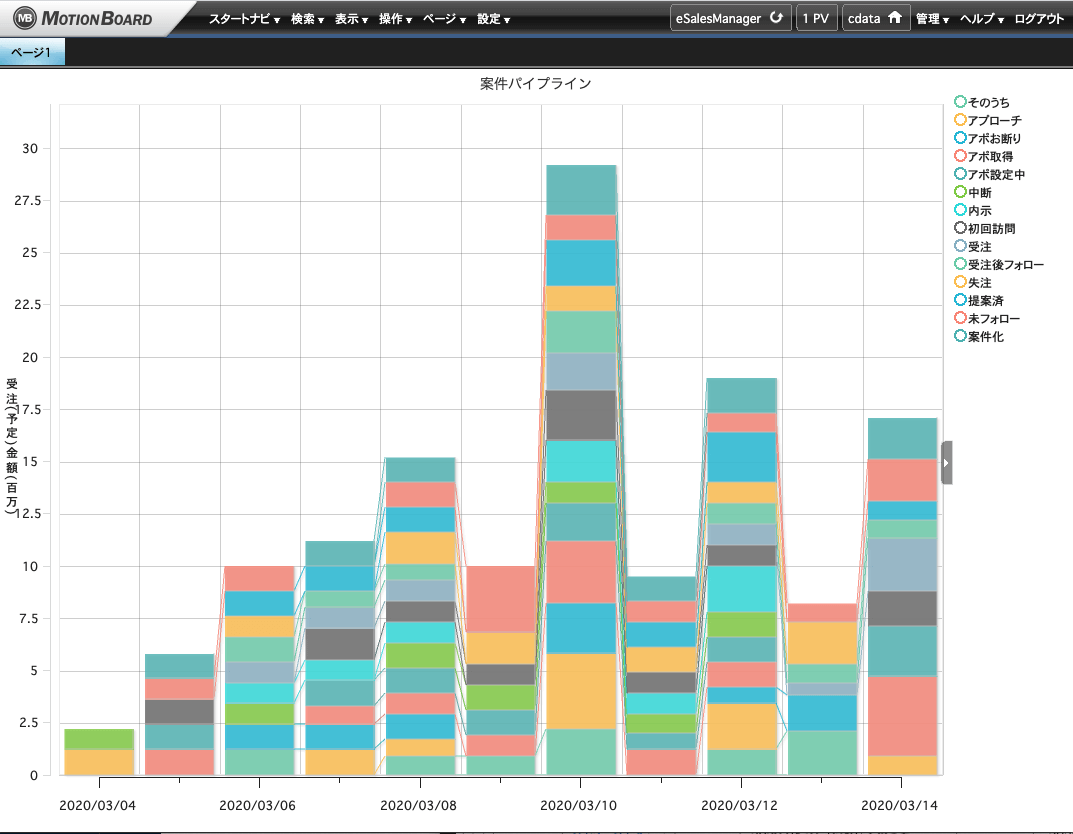Toggle the アプローチ legend series
This screenshot has height=834, width=1073.
(x=988, y=120)
